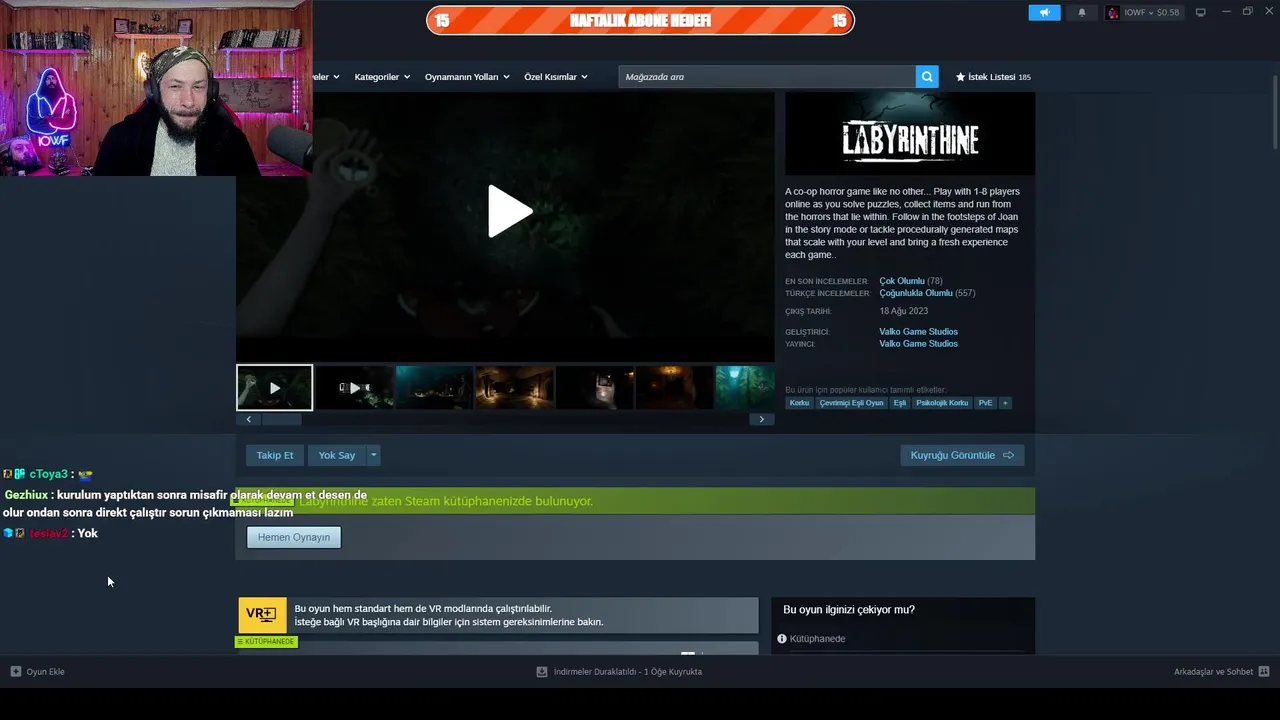Click the thumbnail strip right arrow
Image resolution: width=1280 pixels, height=720 pixels.
[761, 419]
